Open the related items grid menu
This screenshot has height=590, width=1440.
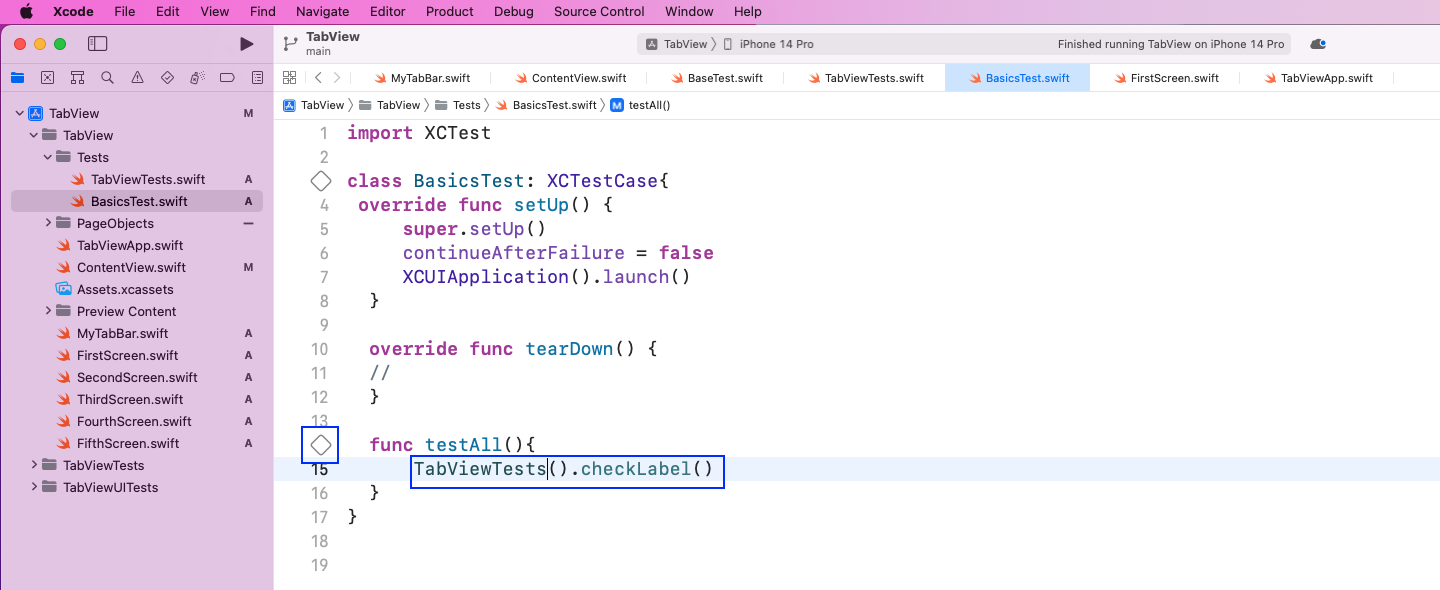coord(289,78)
